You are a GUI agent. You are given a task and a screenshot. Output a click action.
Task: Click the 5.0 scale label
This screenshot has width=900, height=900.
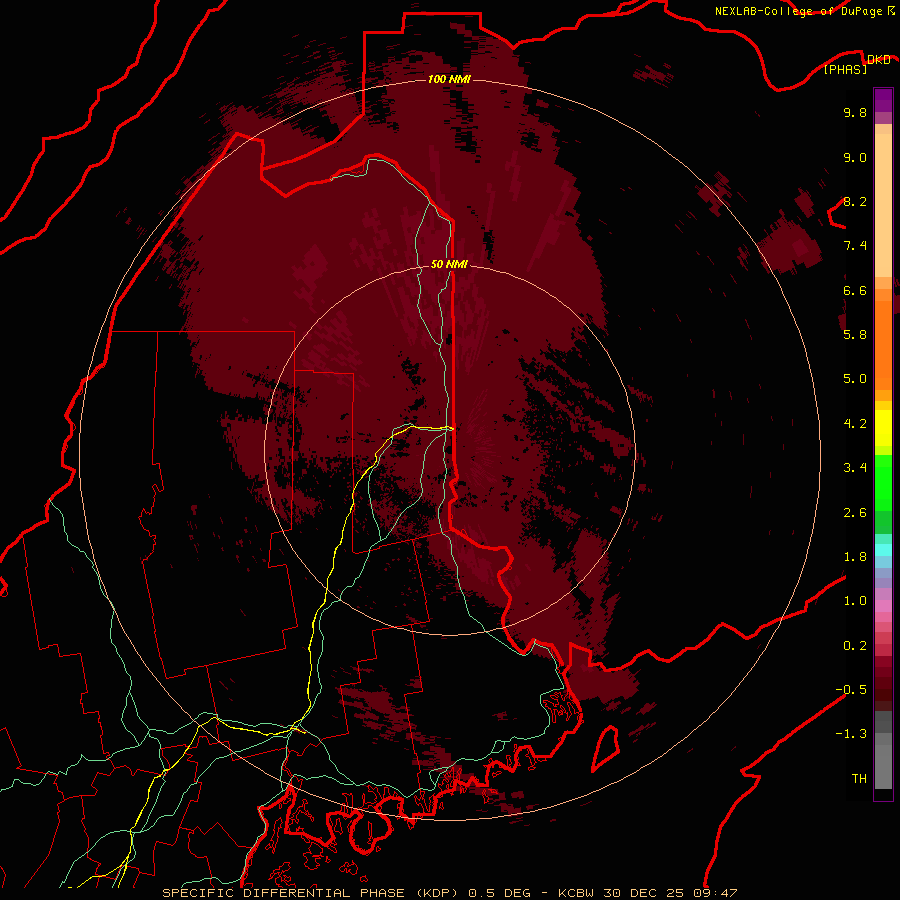(x=855, y=379)
